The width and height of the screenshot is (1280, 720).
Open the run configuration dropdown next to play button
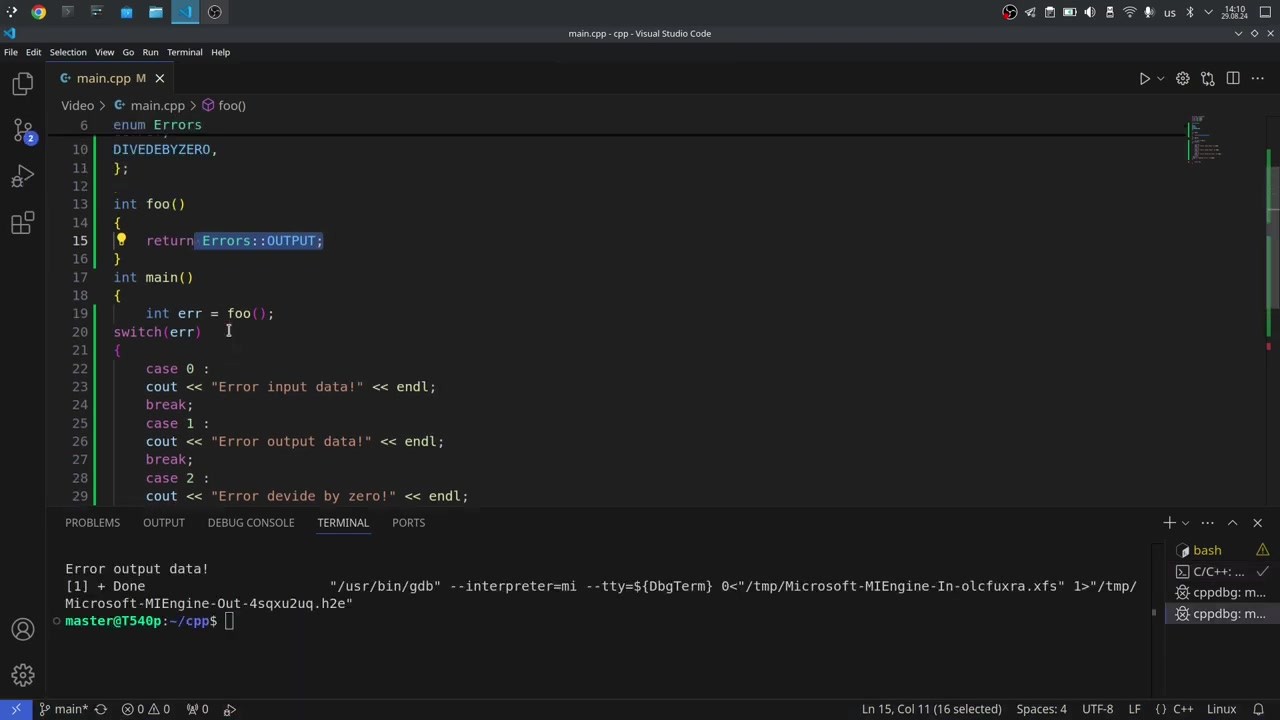point(1160,78)
